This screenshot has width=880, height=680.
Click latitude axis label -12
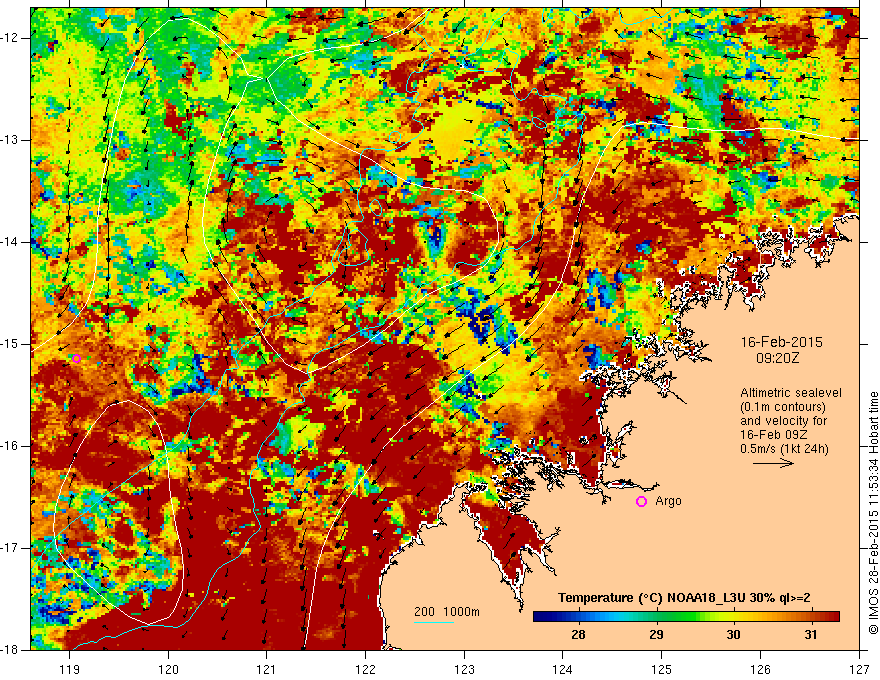(x=11, y=38)
